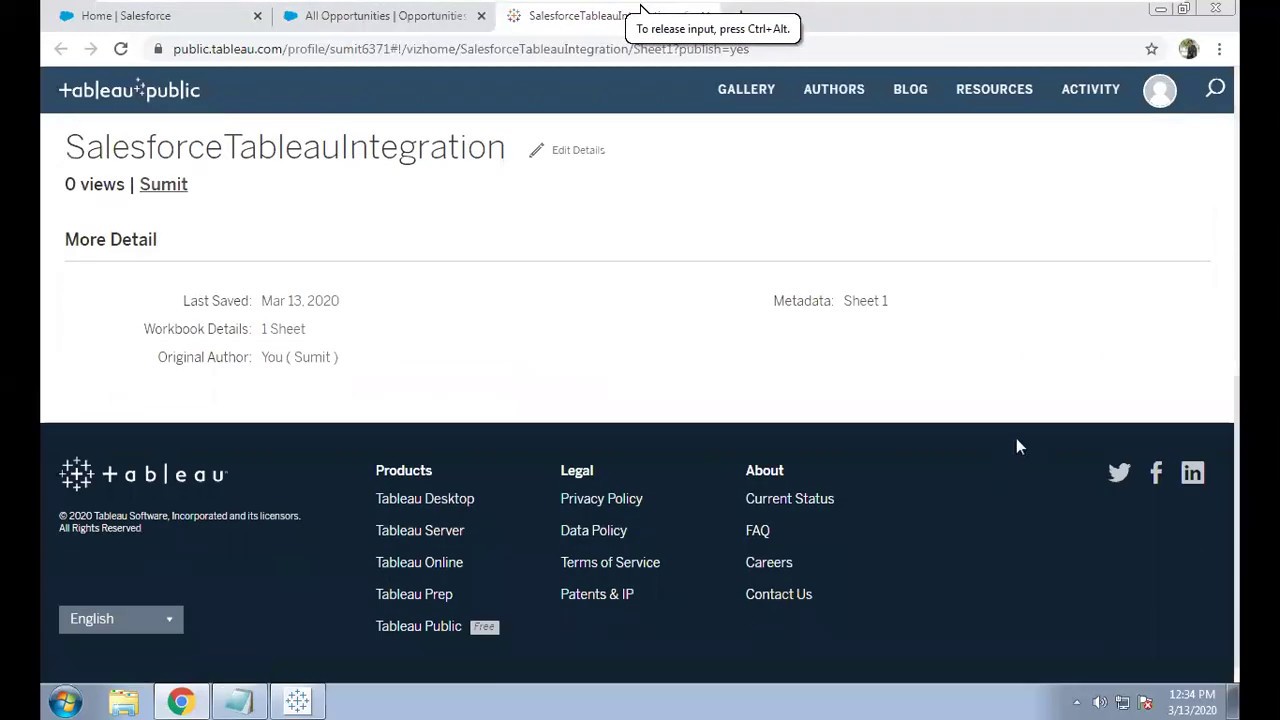Open the Tableau app in taskbar

click(x=296, y=702)
